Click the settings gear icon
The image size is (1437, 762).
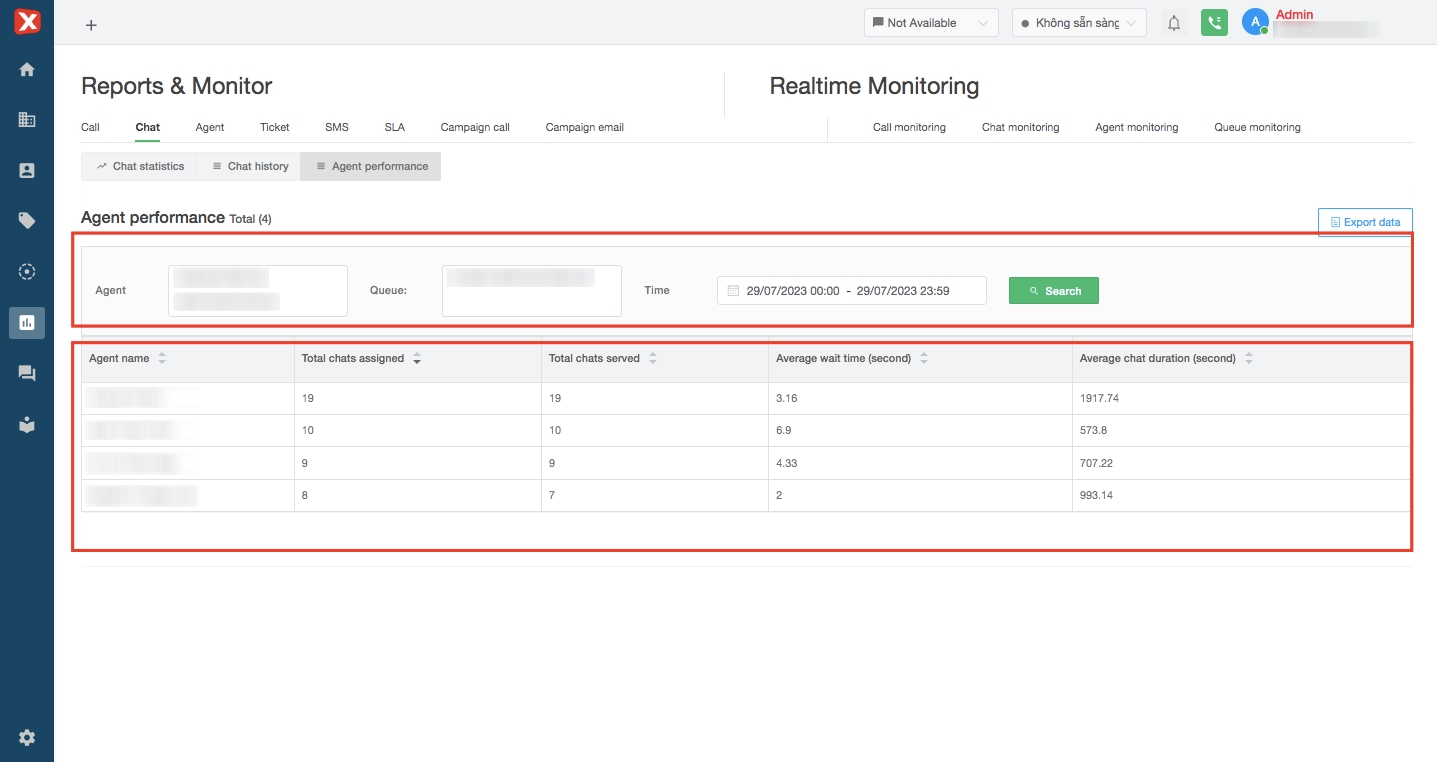click(x=27, y=737)
